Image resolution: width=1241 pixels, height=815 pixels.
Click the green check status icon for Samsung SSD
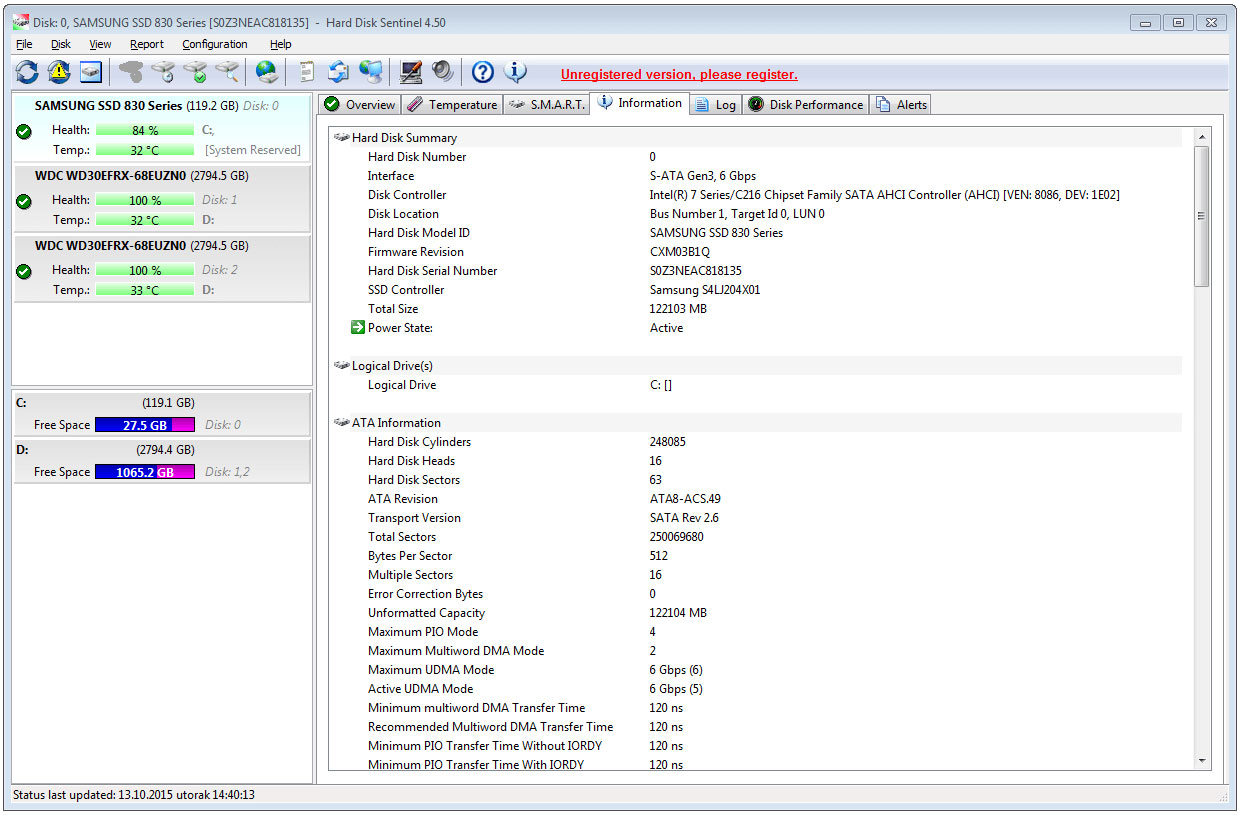click(24, 131)
